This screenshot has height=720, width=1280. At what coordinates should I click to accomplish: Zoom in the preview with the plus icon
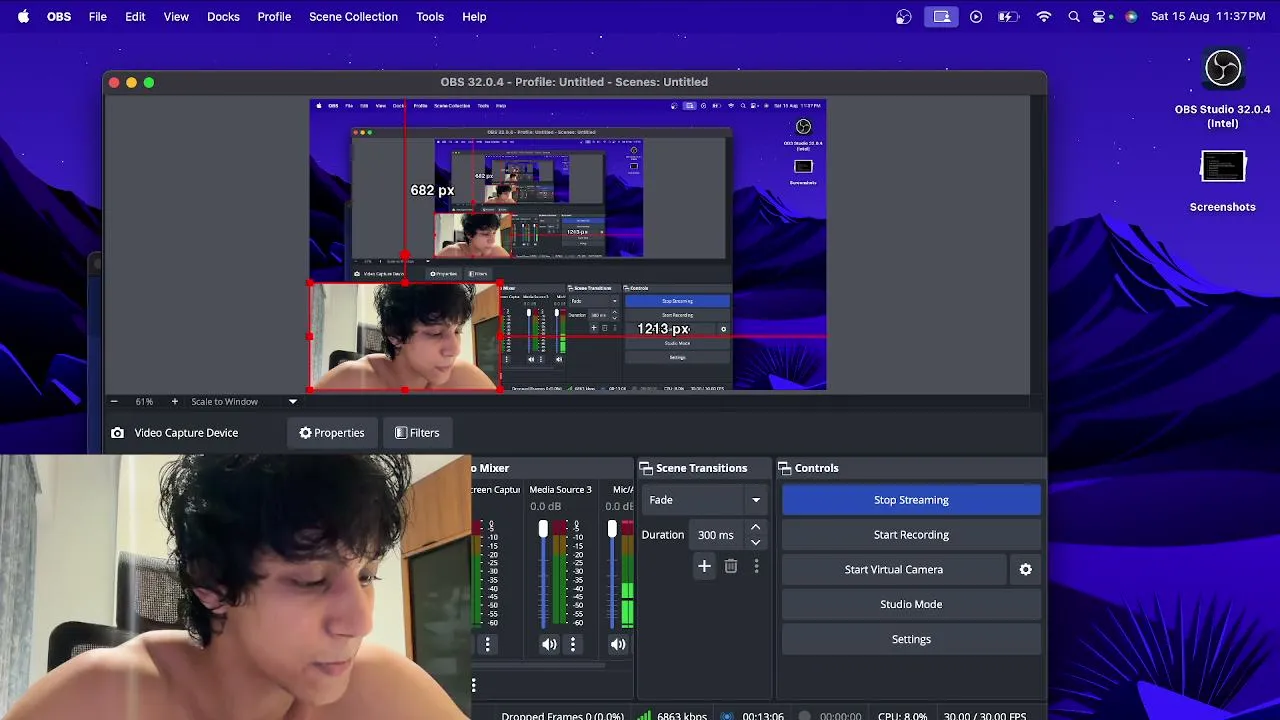pos(174,401)
